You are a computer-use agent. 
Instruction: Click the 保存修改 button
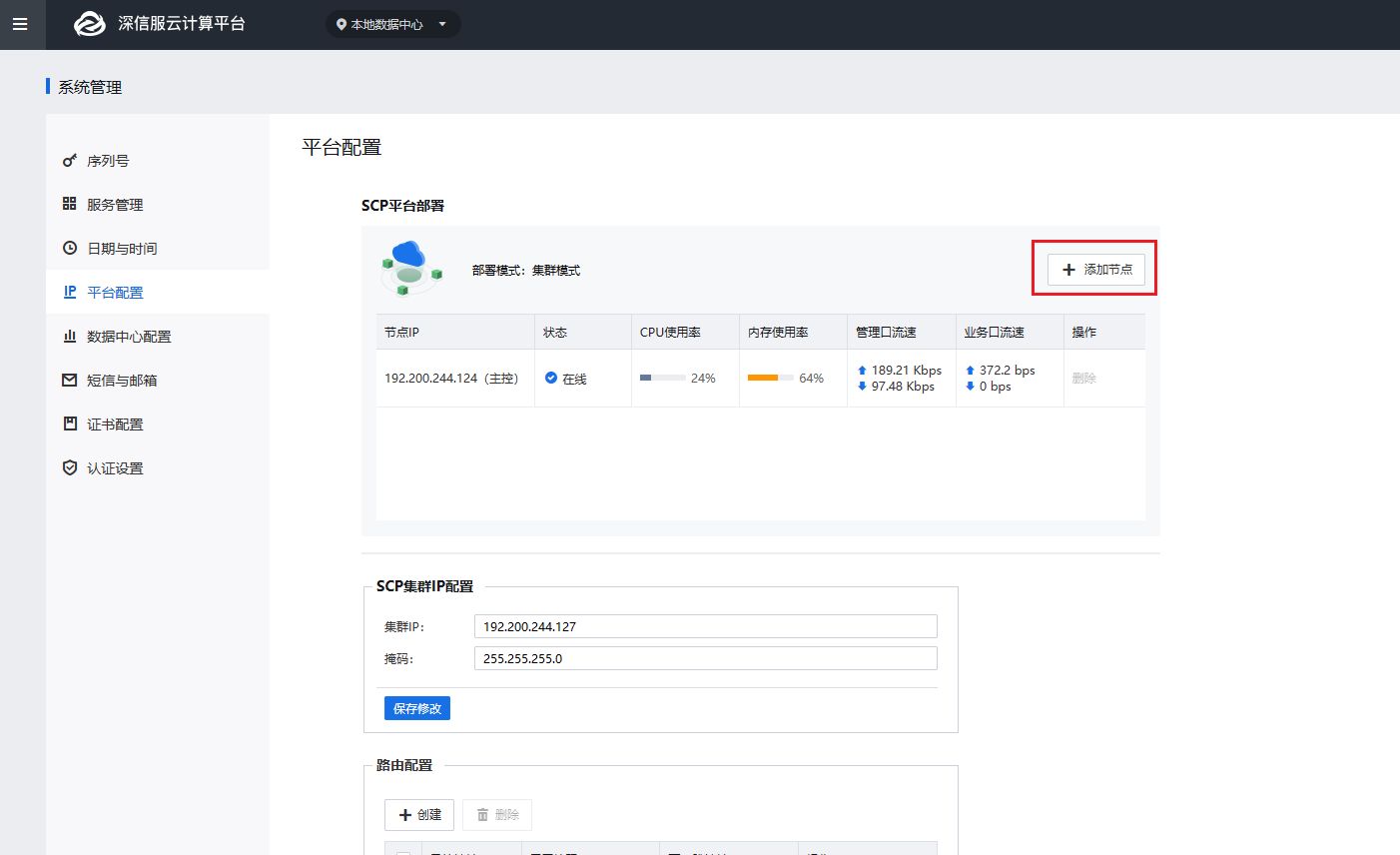click(417, 708)
